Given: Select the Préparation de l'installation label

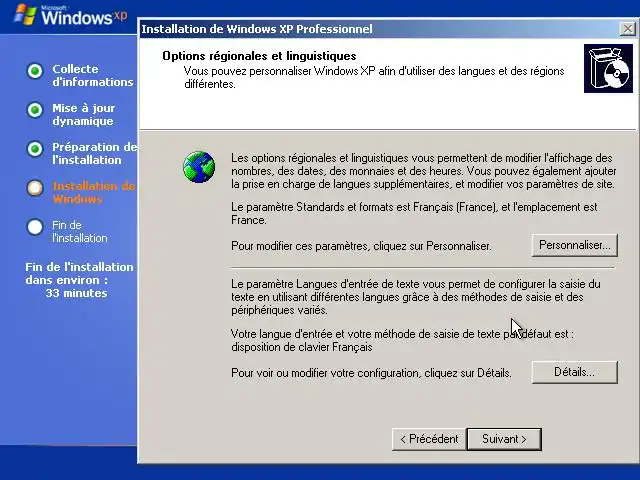Looking at the screenshot, I should pyautogui.click(x=94, y=153).
